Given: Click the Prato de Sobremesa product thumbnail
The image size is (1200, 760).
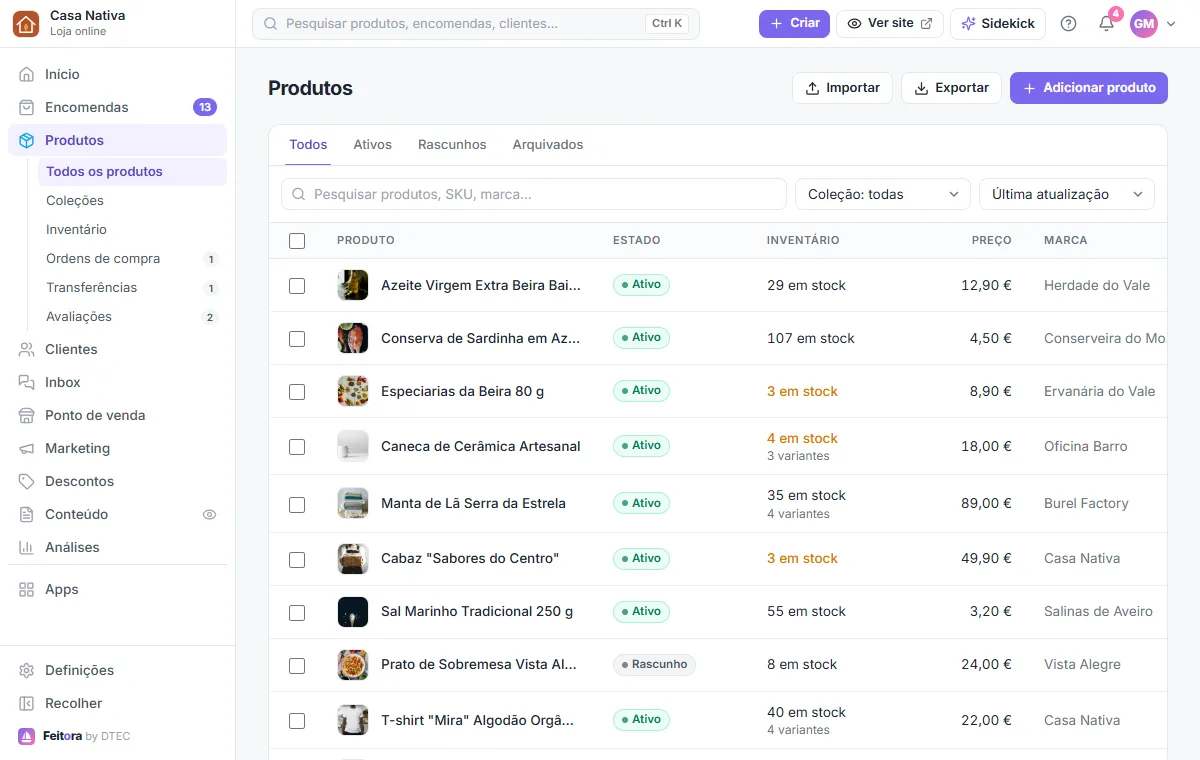Looking at the screenshot, I should (353, 665).
